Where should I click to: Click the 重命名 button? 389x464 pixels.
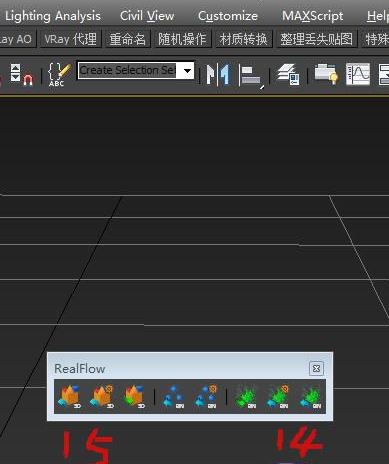pyautogui.click(x=127, y=39)
